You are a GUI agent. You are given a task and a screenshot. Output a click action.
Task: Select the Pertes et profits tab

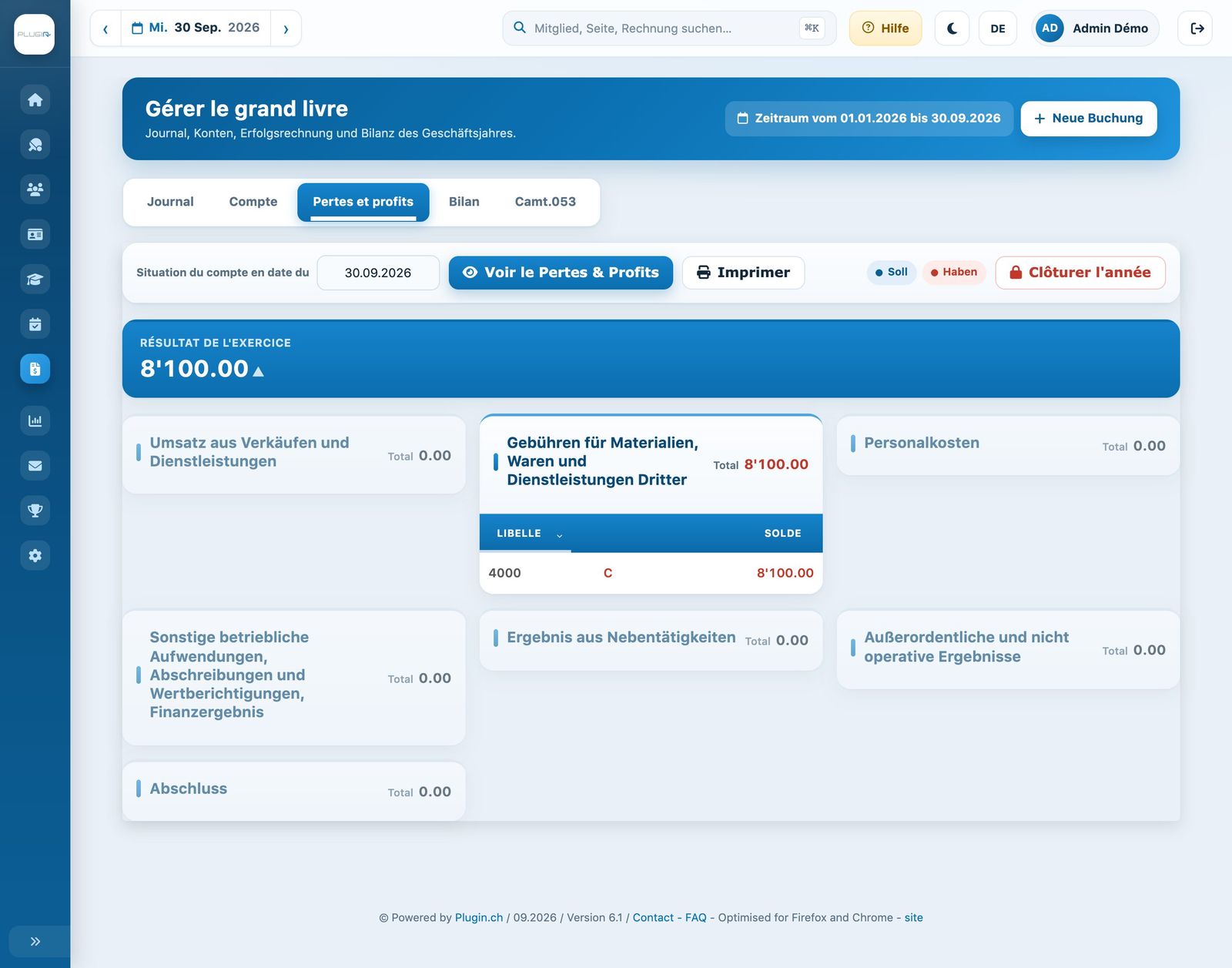click(x=363, y=202)
